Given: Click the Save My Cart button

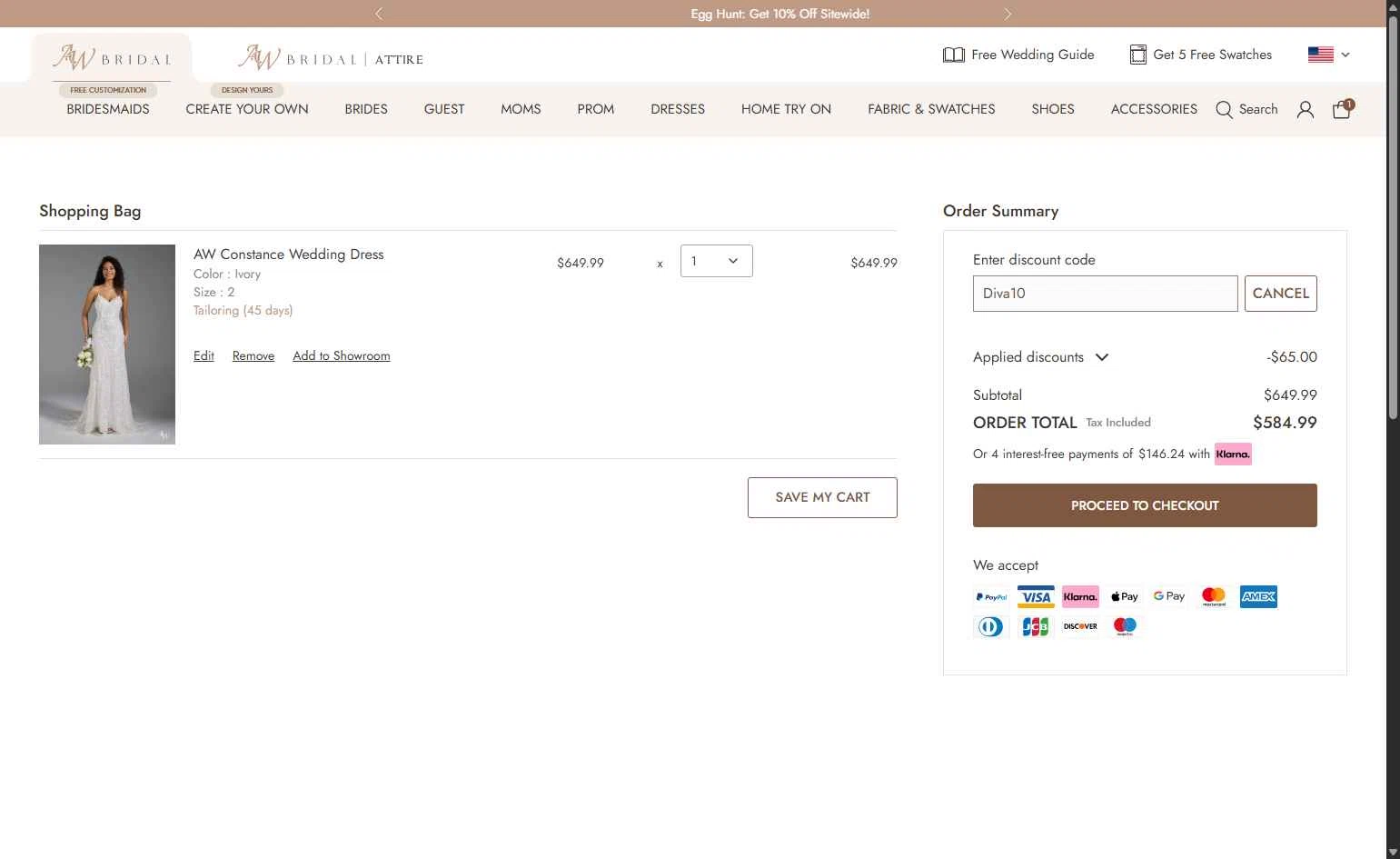Looking at the screenshot, I should tap(822, 497).
